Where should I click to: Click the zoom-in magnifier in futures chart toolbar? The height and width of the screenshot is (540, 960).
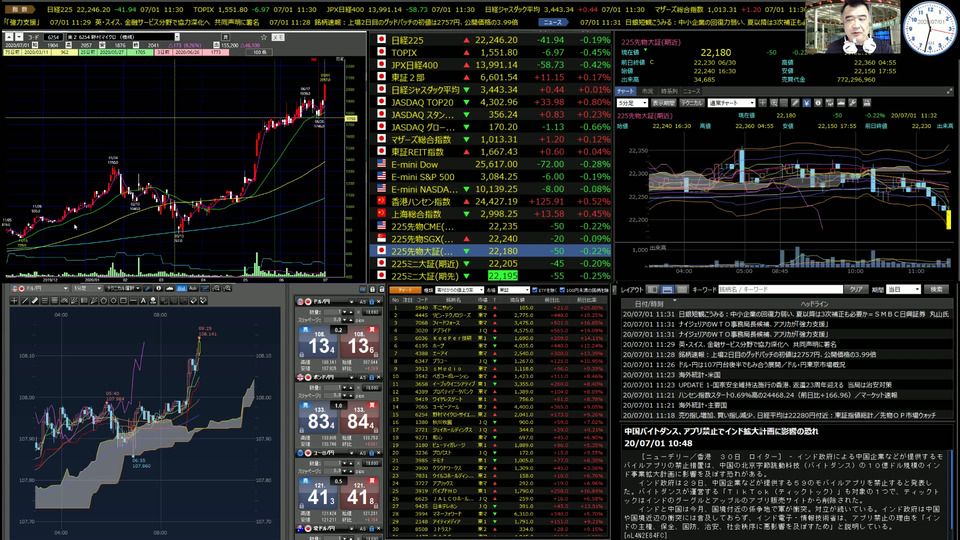tap(774, 103)
